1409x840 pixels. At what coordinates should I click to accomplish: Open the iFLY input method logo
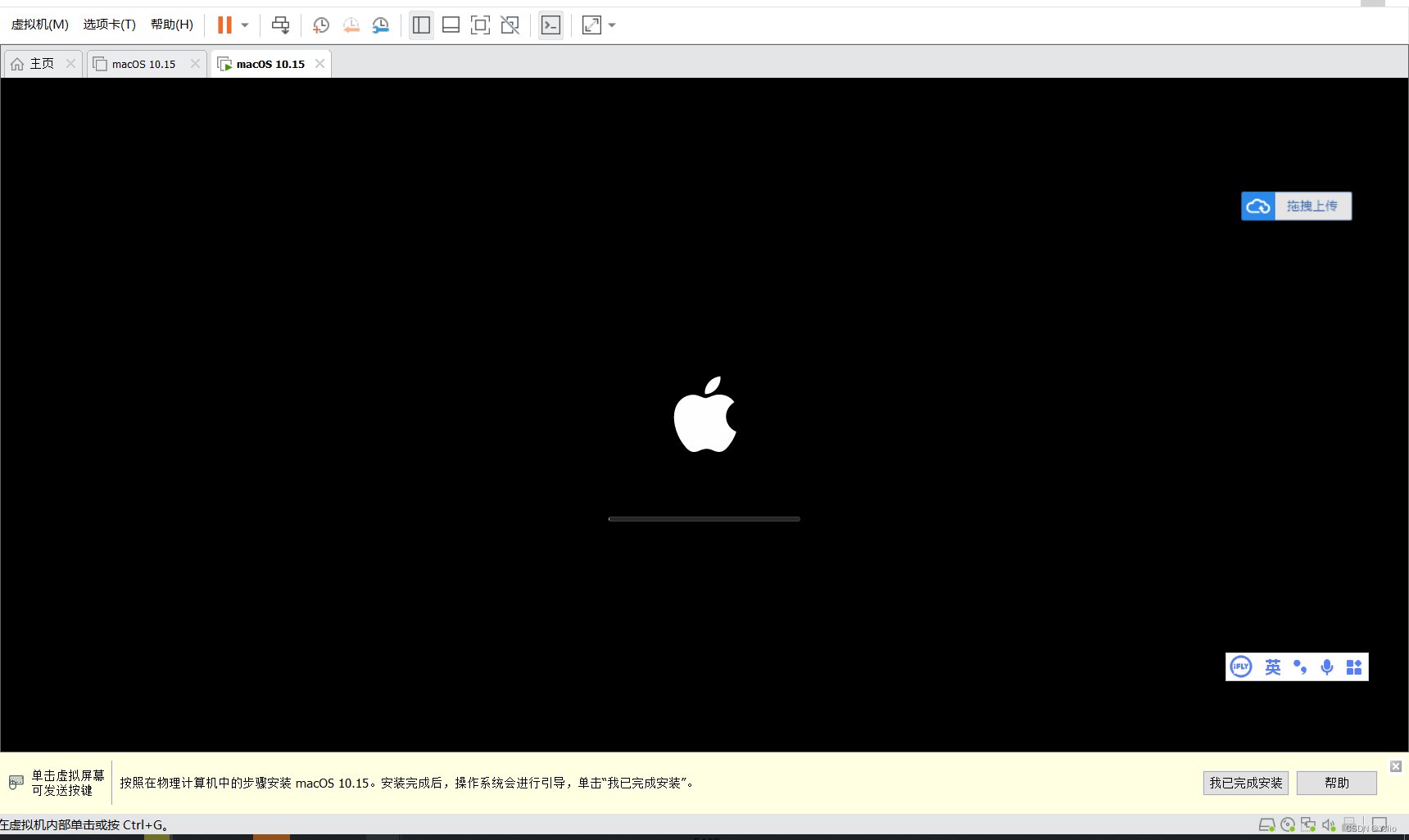(x=1241, y=667)
